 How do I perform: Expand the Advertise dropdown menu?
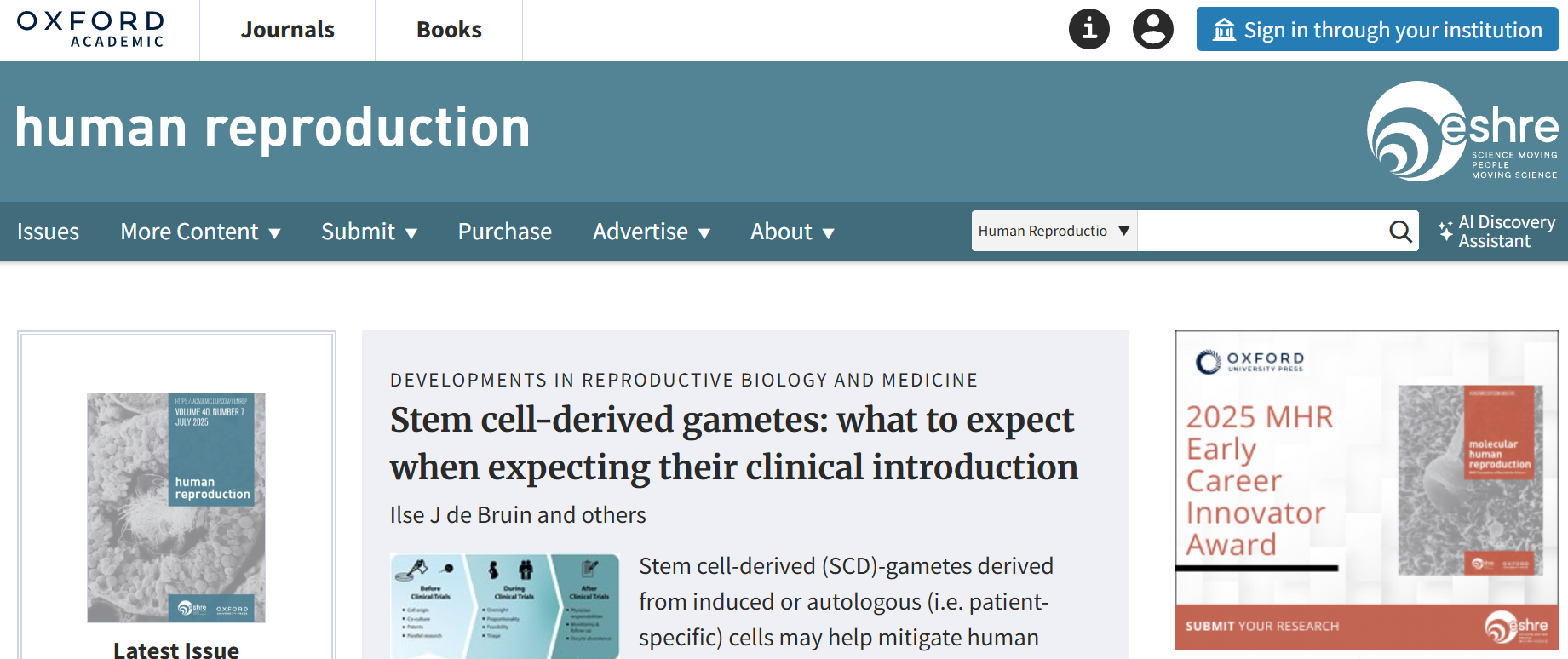(652, 232)
